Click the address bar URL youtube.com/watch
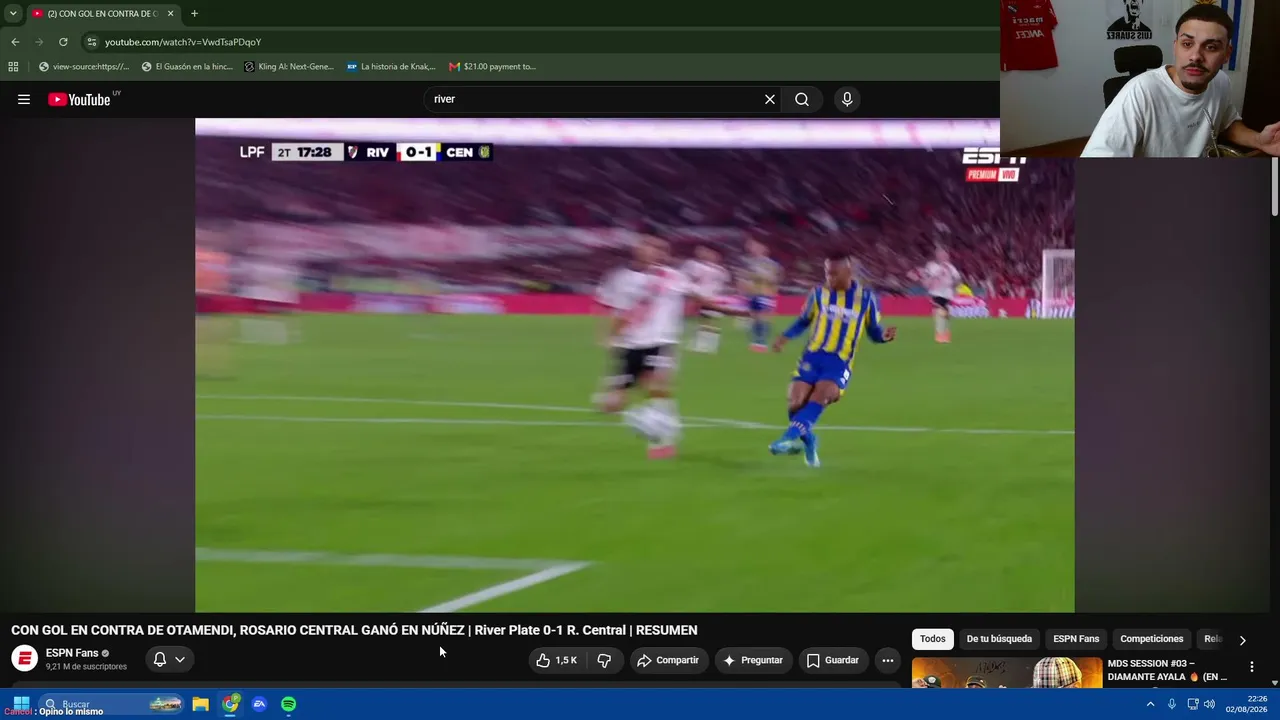Screen dimensions: 1280x720 coord(183,42)
